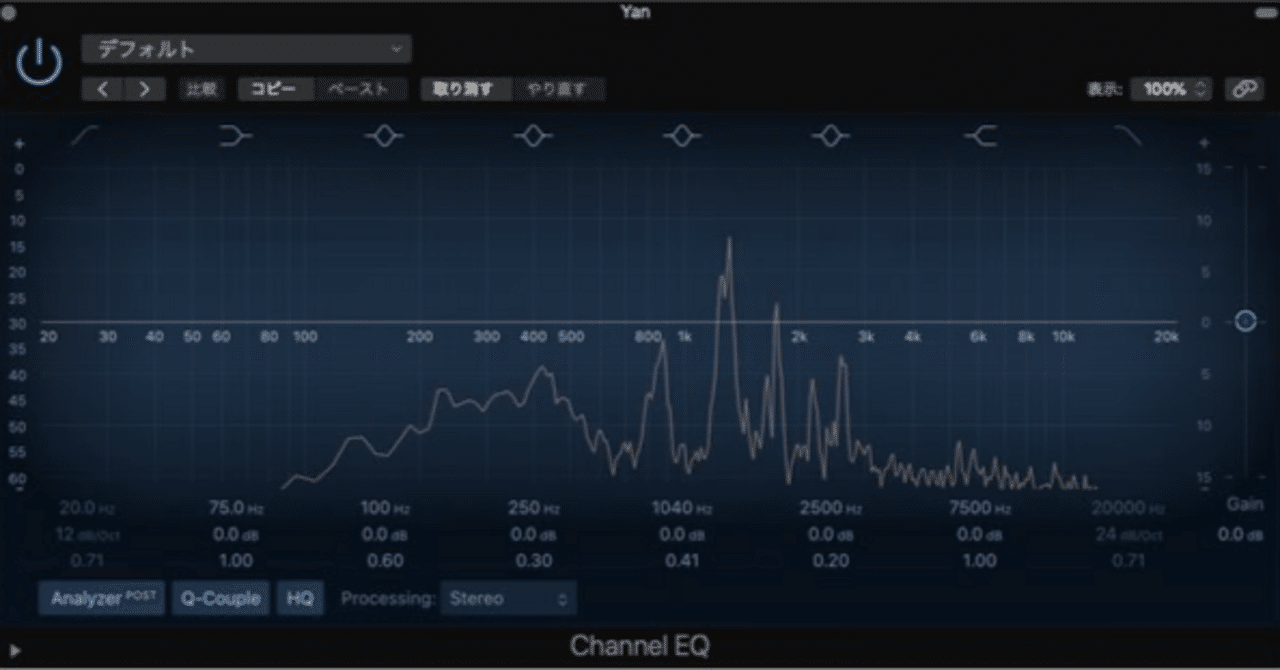Open the デフォルト preset dropdown
The image size is (1280, 670).
click(x=246, y=49)
